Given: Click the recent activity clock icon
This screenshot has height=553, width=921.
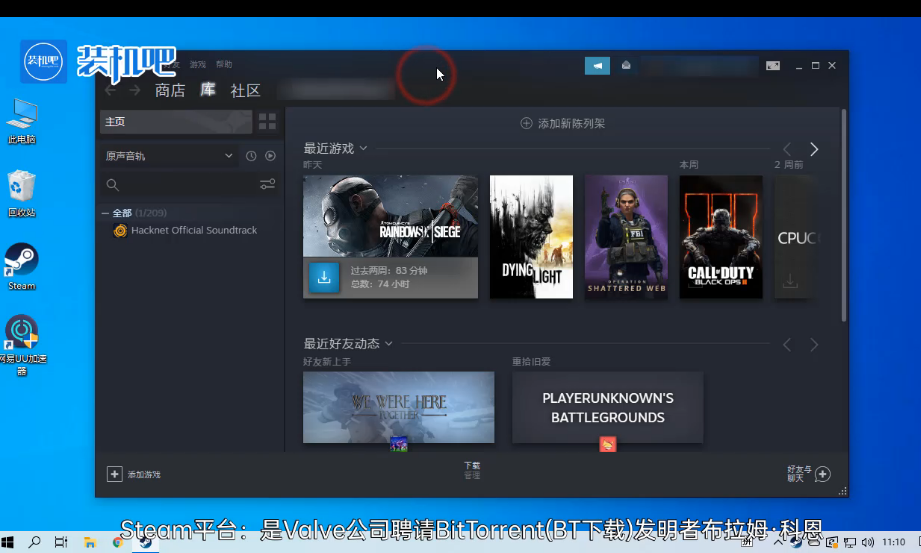Looking at the screenshot, I should pos(251,156).
